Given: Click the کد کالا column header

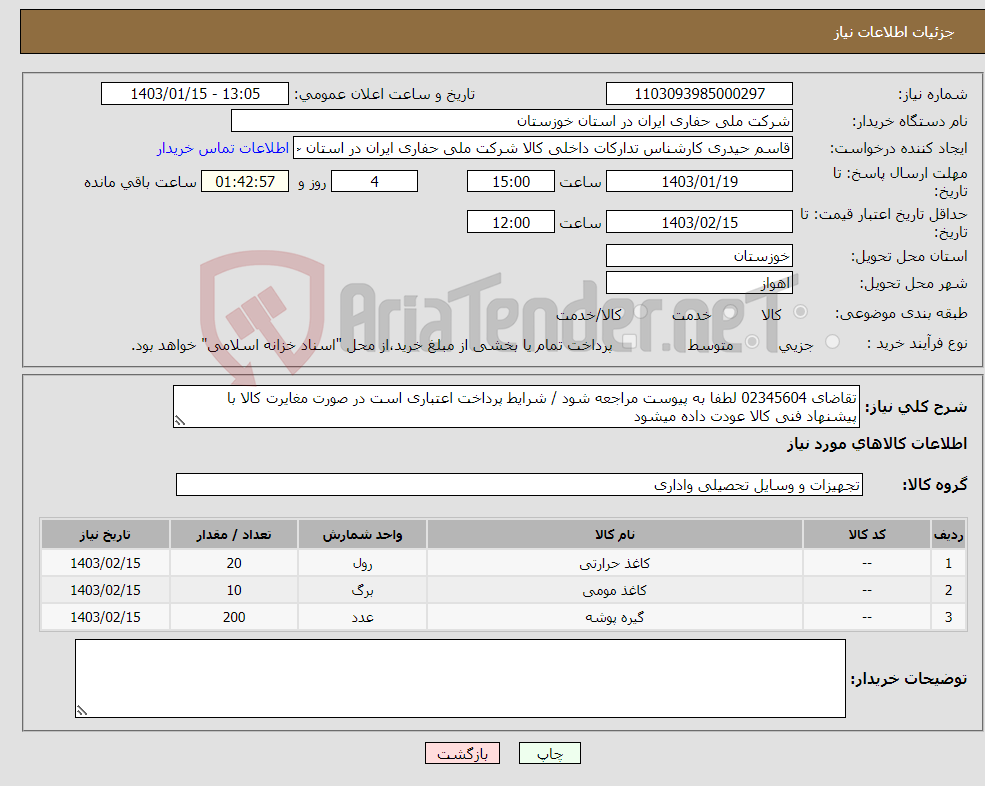Looking at the screenshot, I should 867,535.
